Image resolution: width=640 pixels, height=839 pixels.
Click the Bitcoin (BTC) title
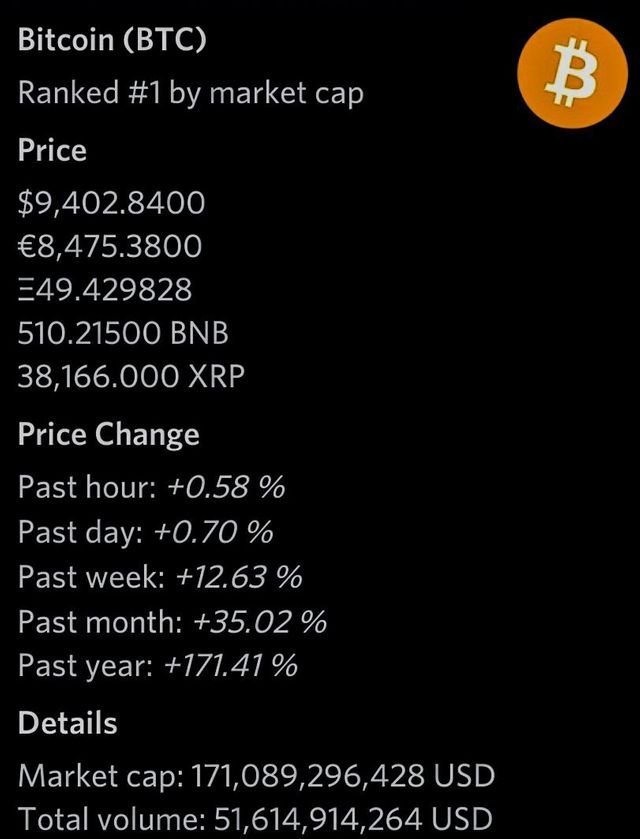(113, 41)
